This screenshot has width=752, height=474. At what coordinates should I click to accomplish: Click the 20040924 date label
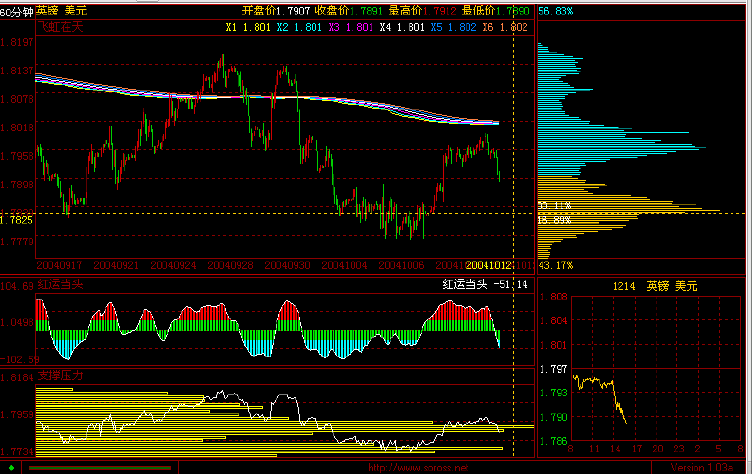pyautogui.click(x=173, y=265)
